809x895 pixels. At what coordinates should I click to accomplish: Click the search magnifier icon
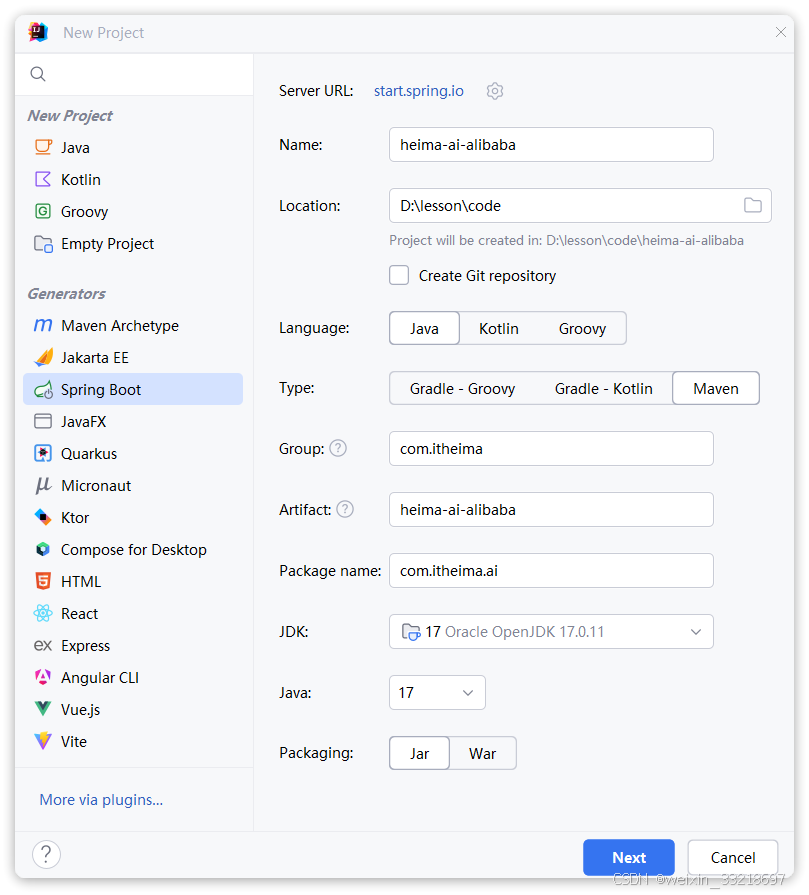(x=38, y=74)
